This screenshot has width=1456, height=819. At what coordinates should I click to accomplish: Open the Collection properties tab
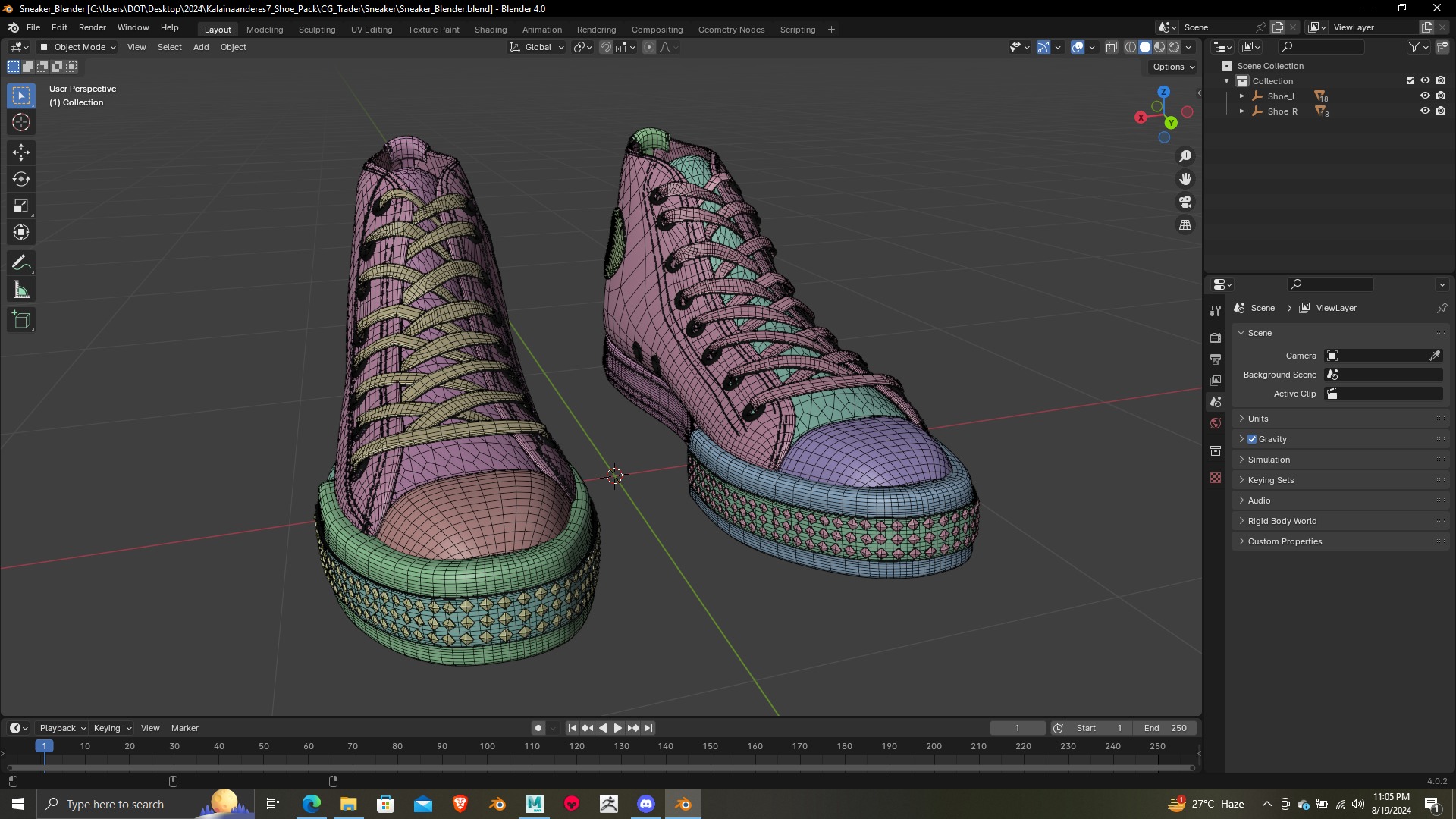click(x=1216, y=450)
